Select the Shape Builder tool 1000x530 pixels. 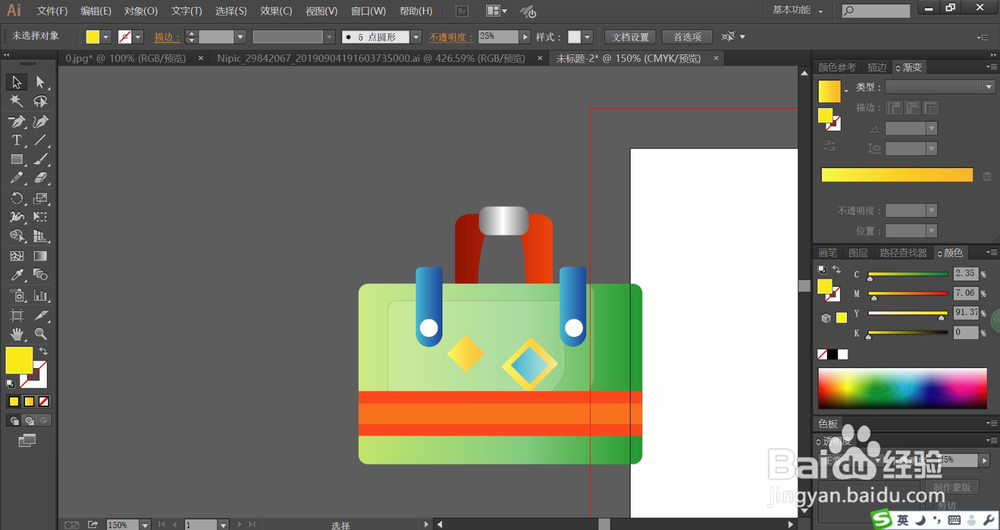[17, 237]
